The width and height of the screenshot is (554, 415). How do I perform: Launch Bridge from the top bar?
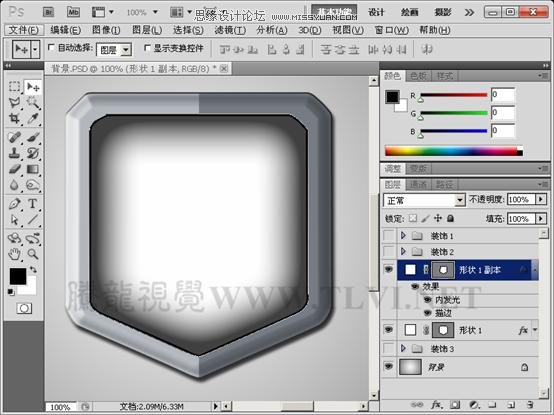click(x=48, y=12)
